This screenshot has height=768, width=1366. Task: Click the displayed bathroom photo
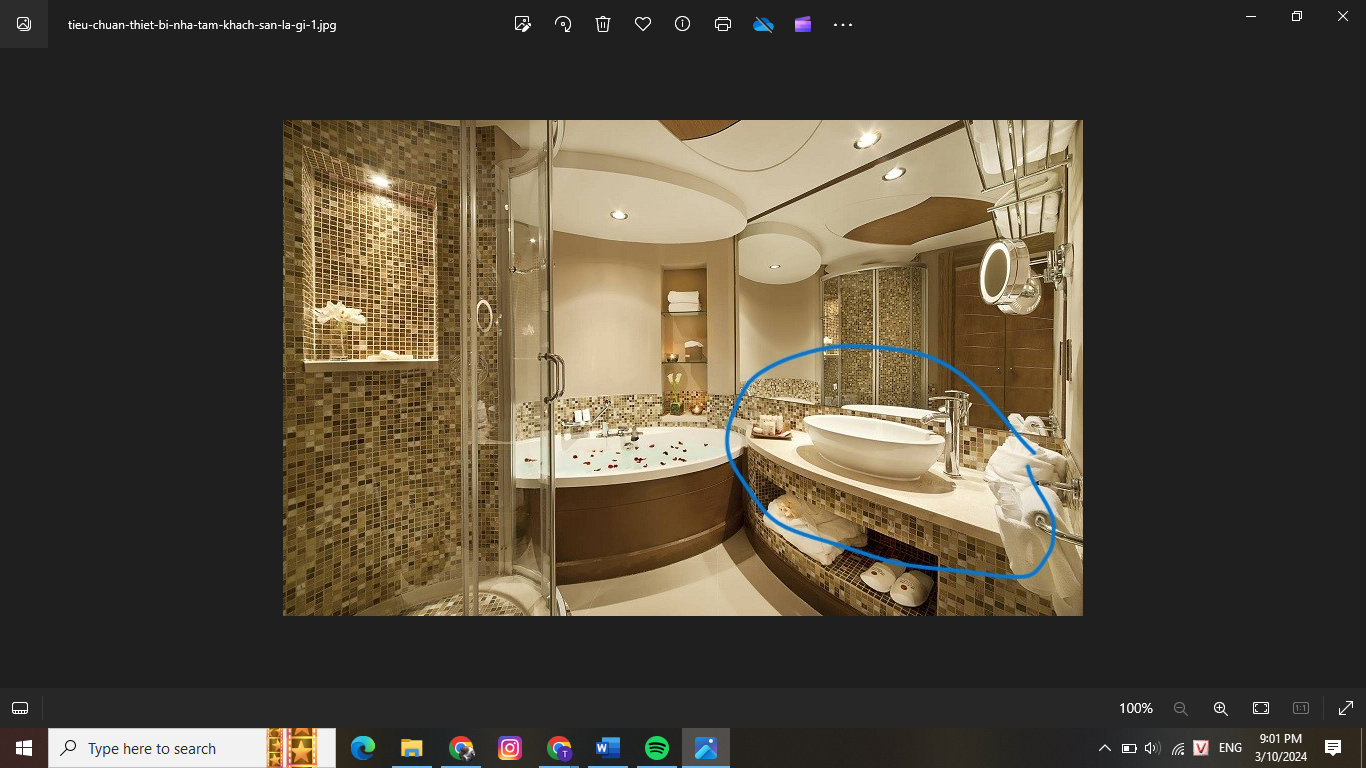pos(683,368)
